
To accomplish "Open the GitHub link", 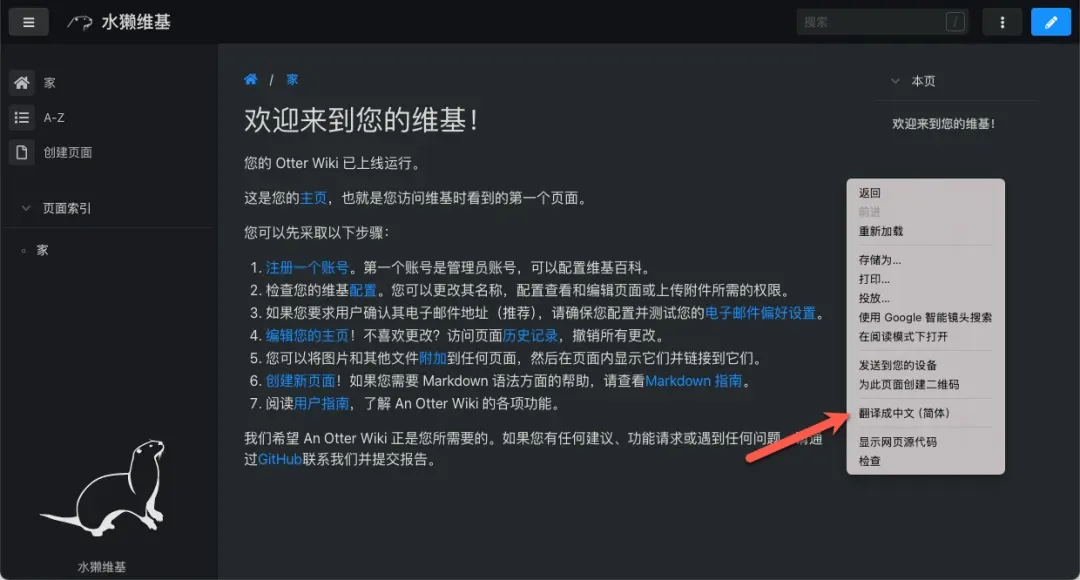I will pos(280,459).
